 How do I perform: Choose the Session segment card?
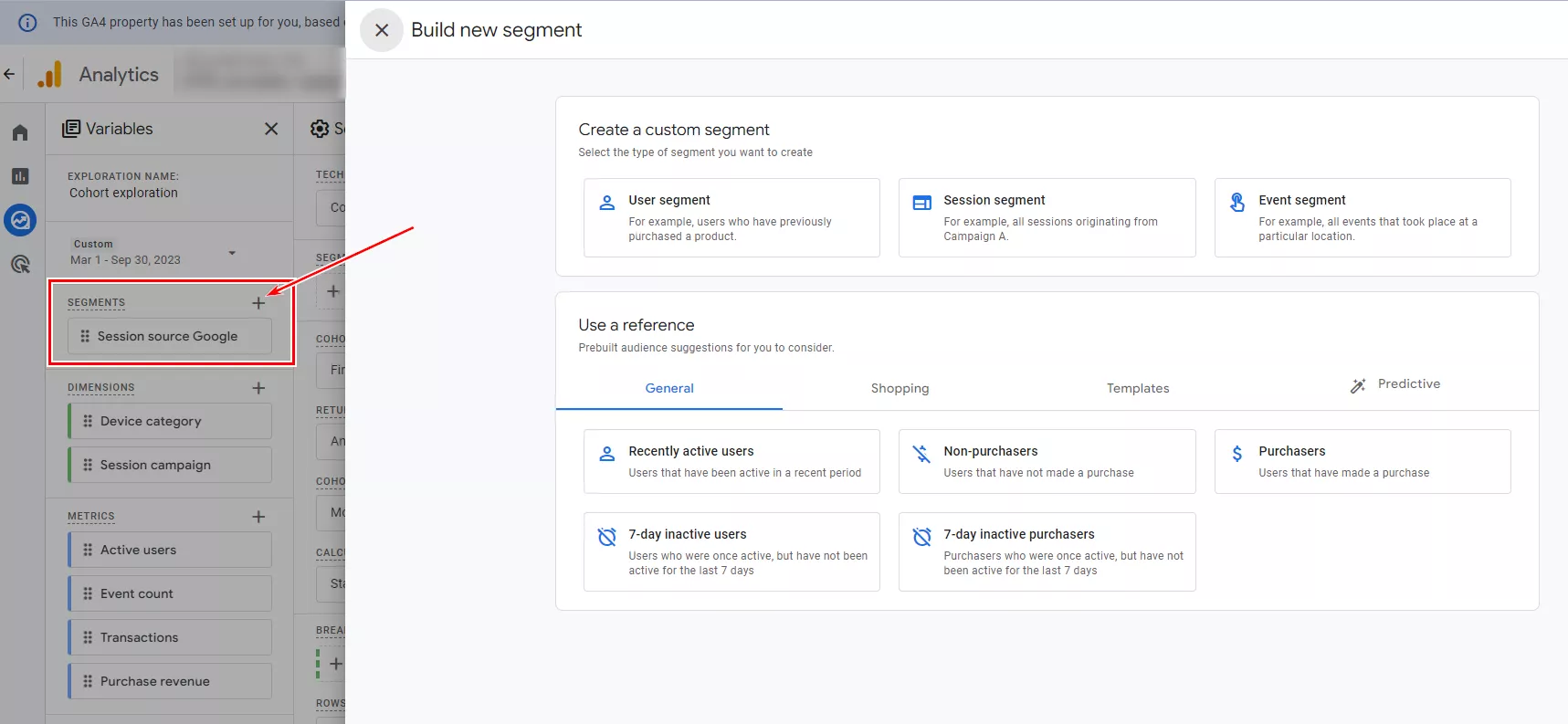click(1047, 217)
